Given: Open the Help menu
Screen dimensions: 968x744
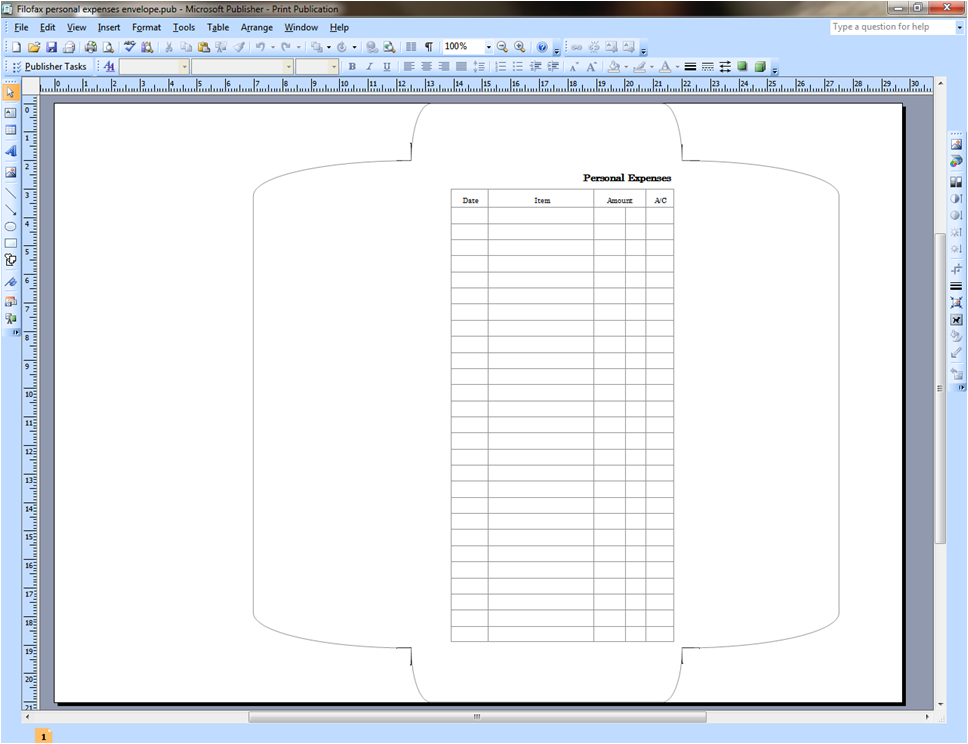Looking at the screenshot, I should (x=339, y=27).
